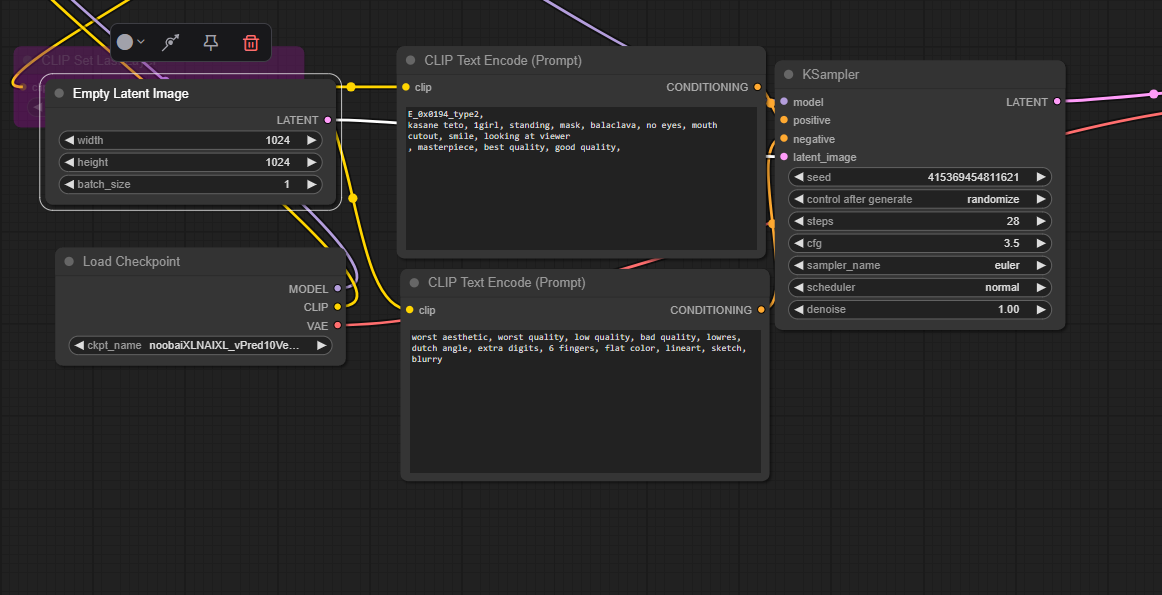
Task: Delete the selected node with trash icon
Action: 251,42
